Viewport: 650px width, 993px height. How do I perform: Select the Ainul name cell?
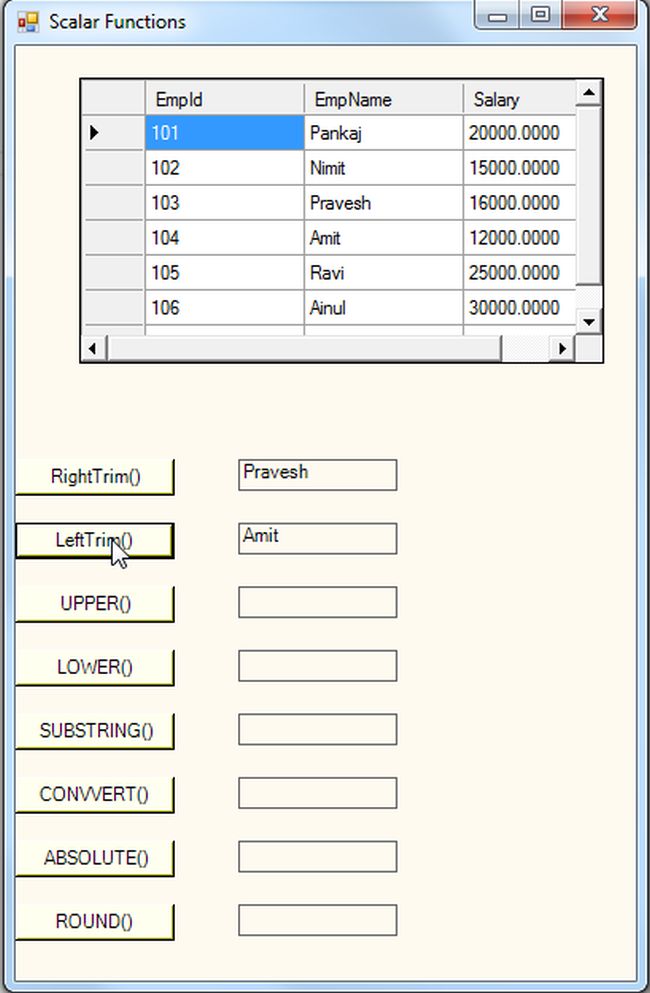click(384, 308)
